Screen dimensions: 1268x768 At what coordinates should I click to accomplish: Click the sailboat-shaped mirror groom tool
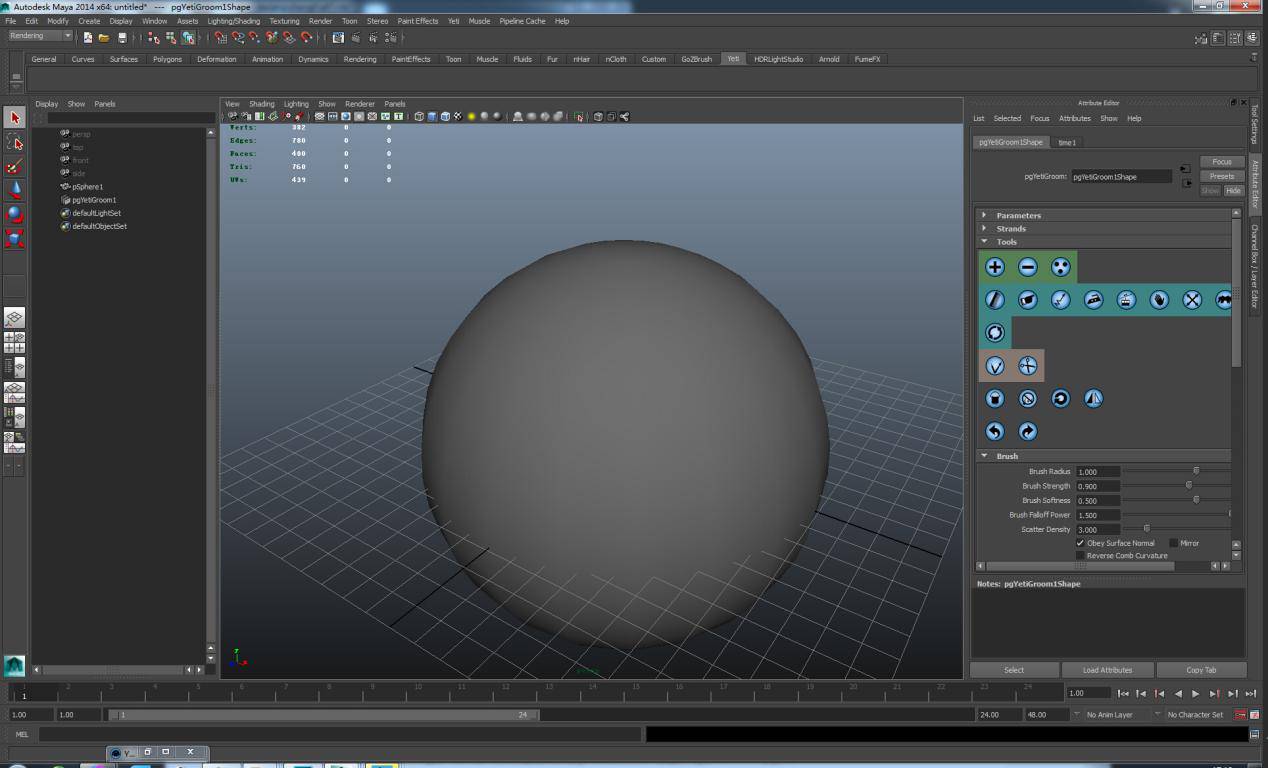(1093, 399)
